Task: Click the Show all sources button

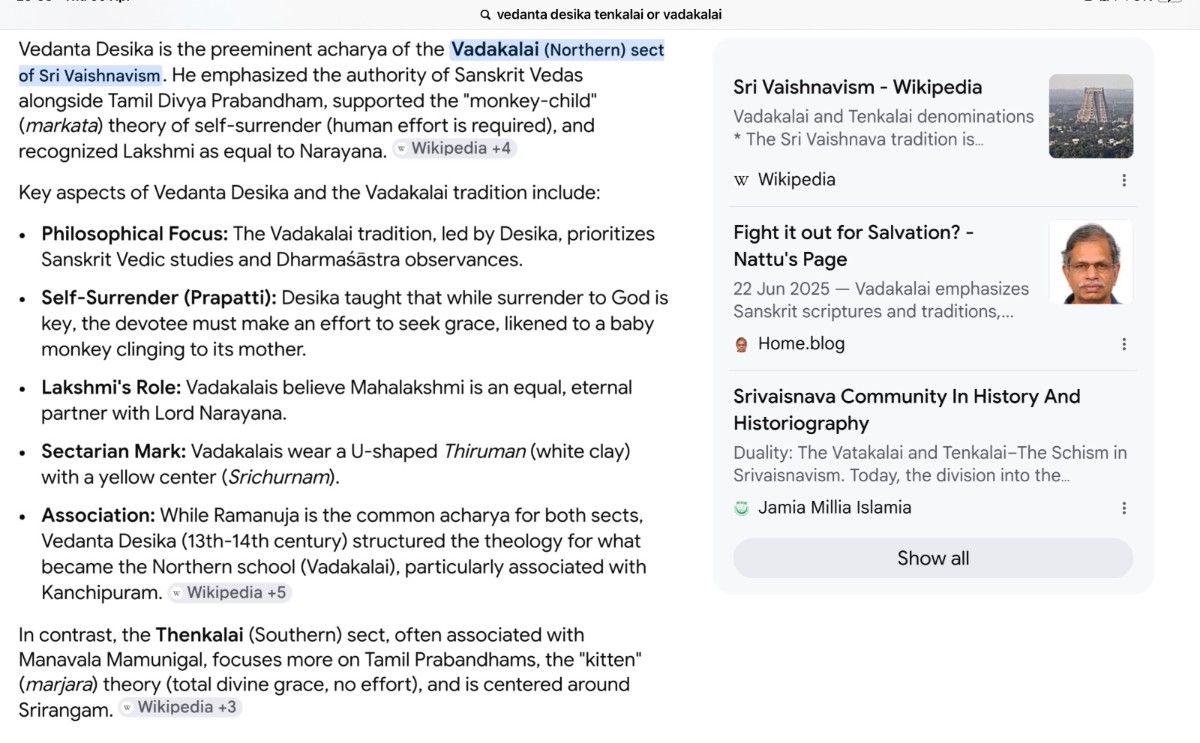Action: 933,558
